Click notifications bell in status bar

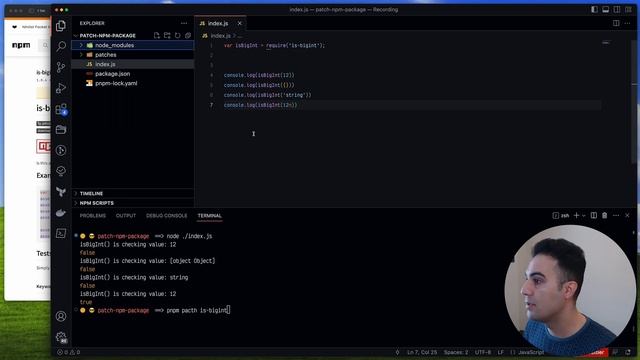point(628,352)
